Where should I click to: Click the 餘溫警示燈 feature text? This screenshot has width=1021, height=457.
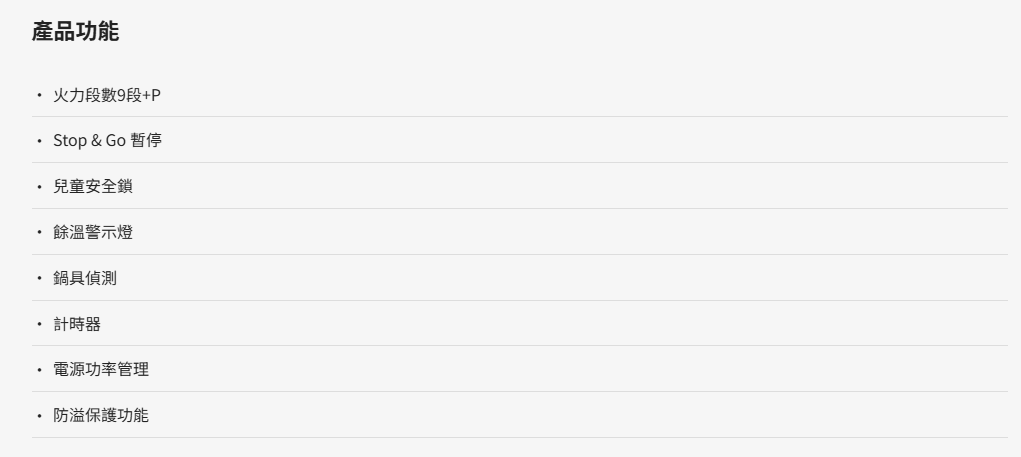93,232
